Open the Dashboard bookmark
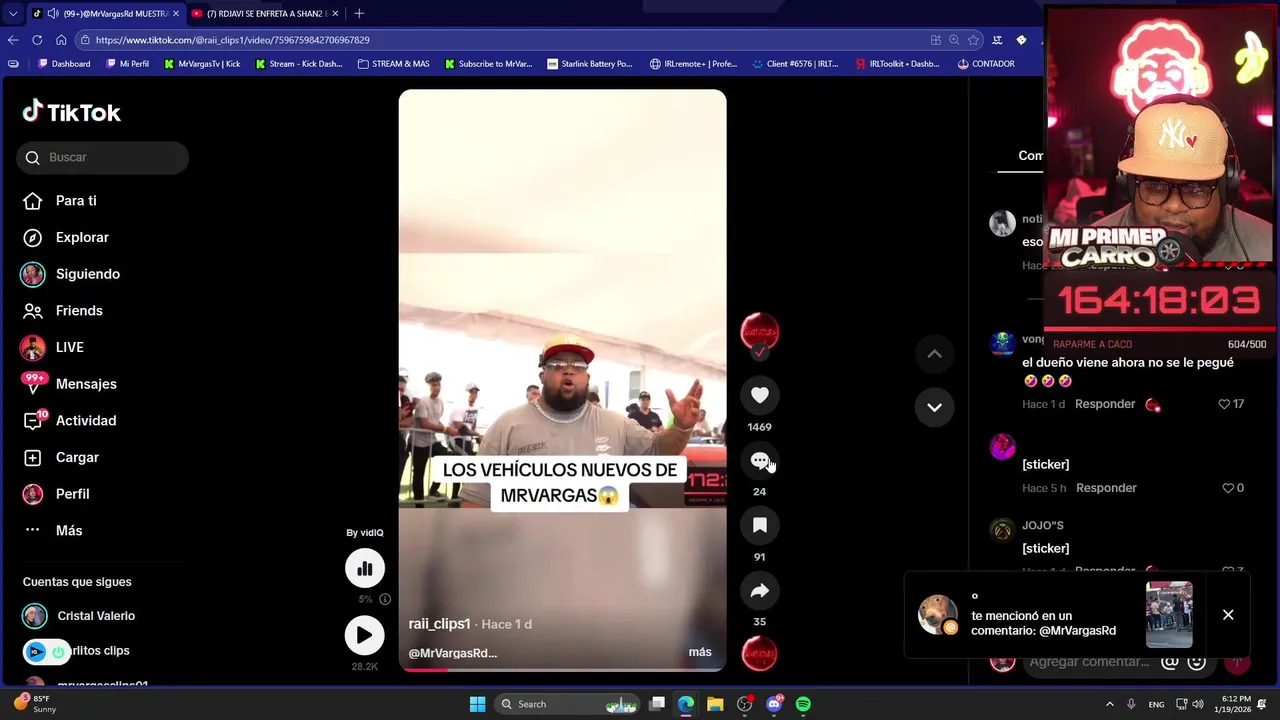 pos(64,64)
